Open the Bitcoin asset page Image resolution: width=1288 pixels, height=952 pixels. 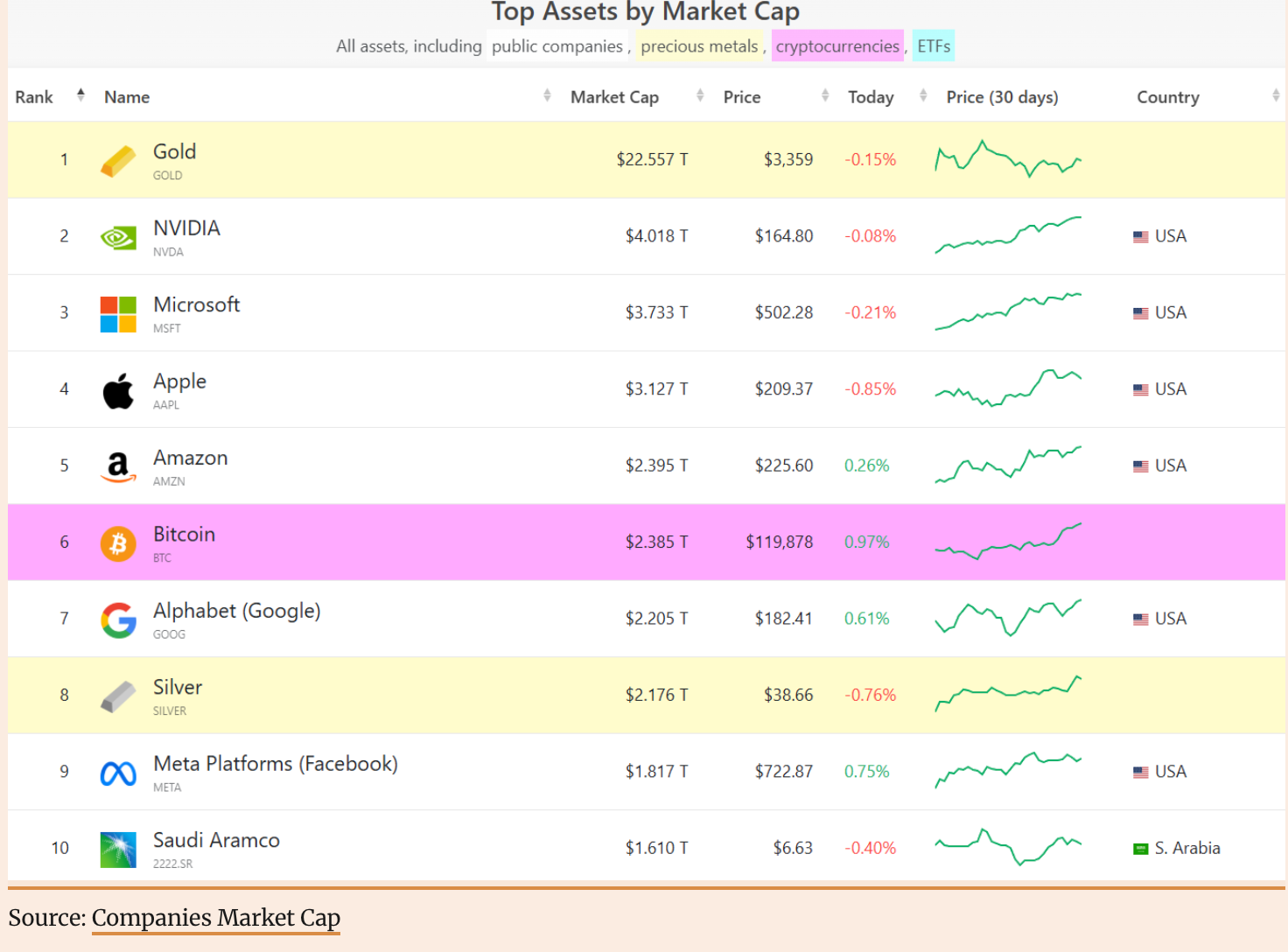pos(184,535)
